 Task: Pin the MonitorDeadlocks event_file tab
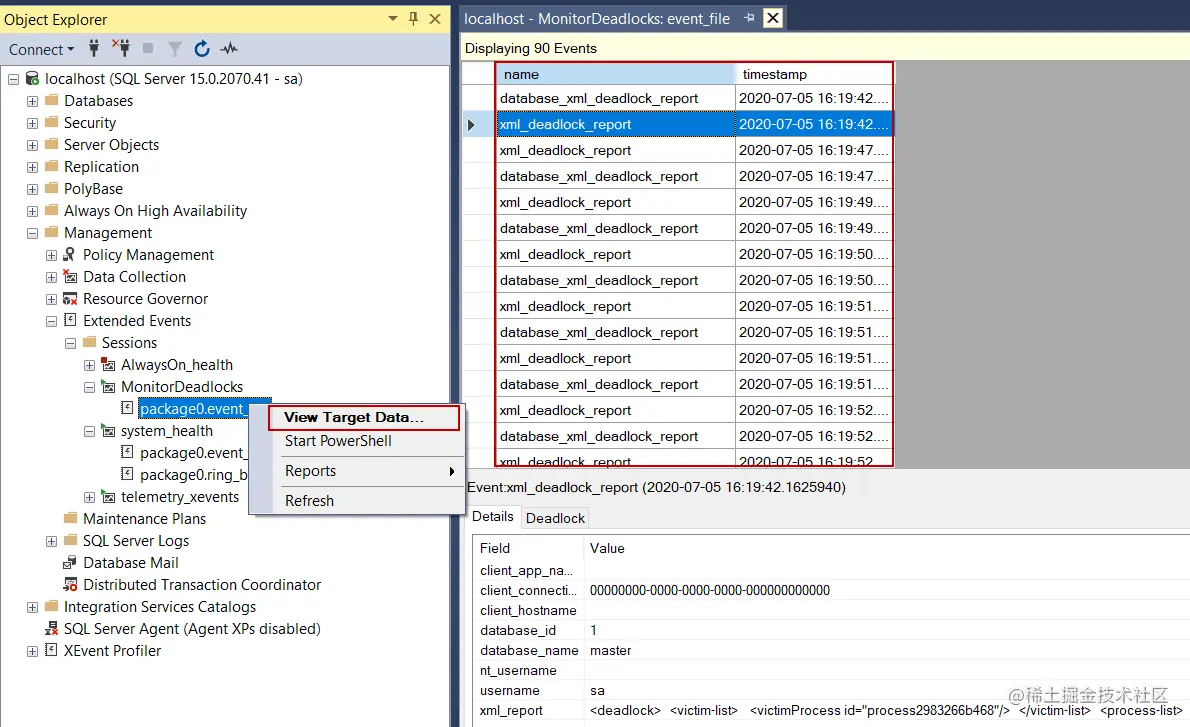point(749,18)
